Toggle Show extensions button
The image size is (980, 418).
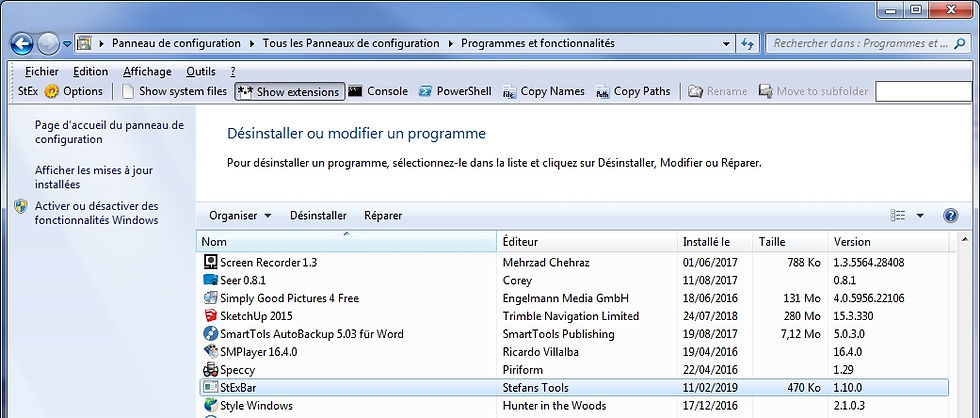[289, 91]
